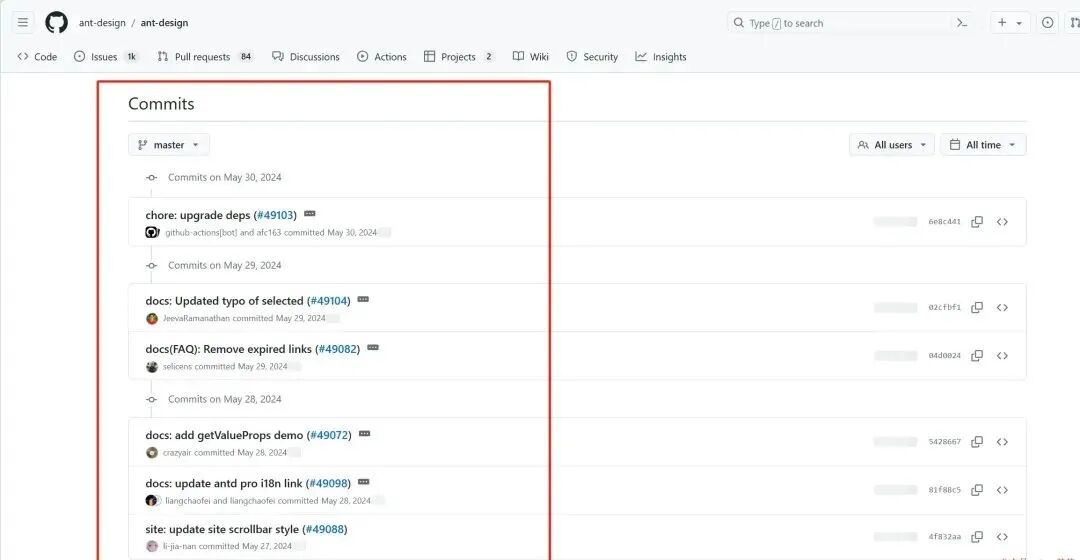Browse repository at commit 4f832aa
The height and width of the screenshot is (560, 1080).
(1002, 537)
